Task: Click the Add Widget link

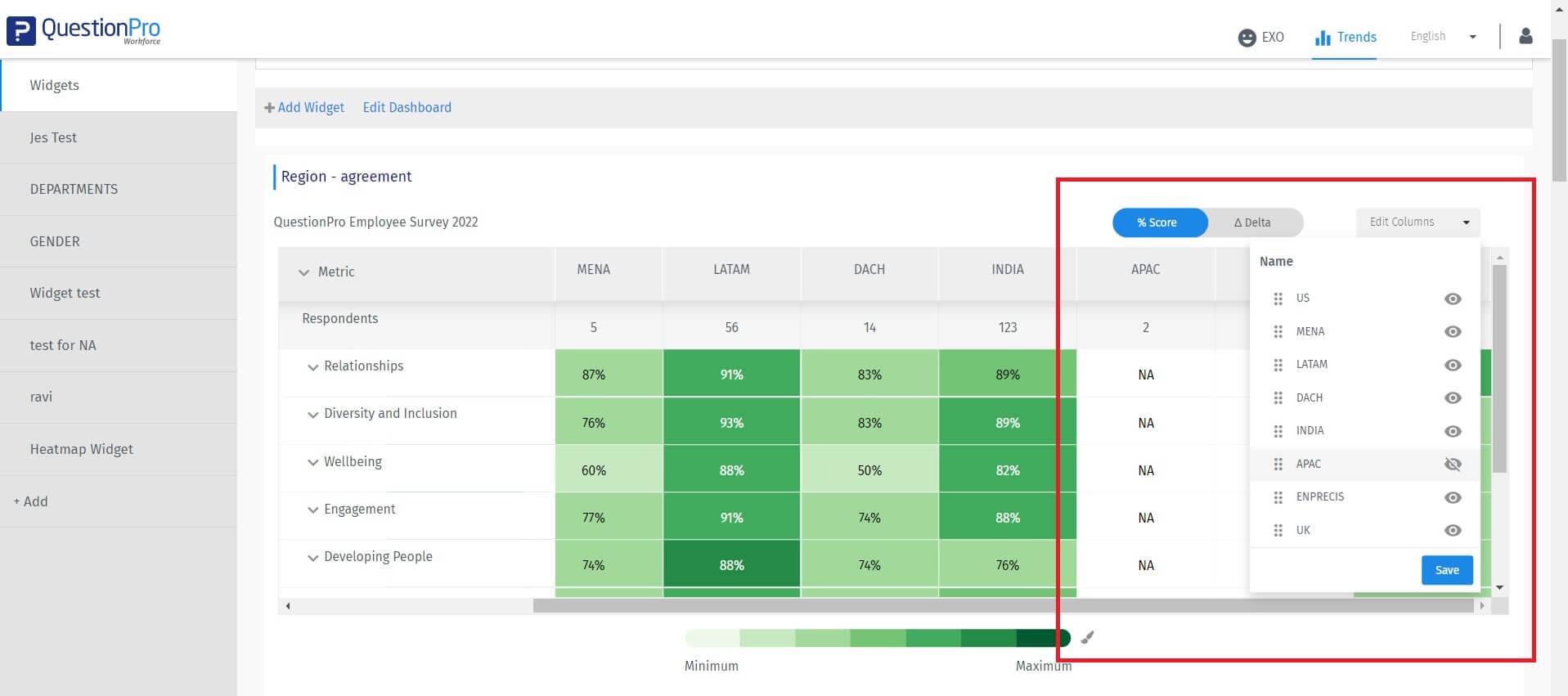Action: [304, 107]
